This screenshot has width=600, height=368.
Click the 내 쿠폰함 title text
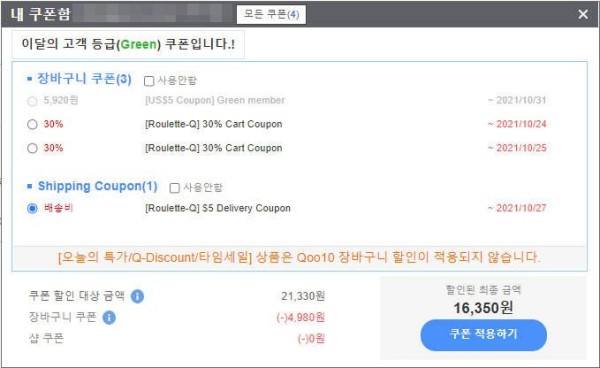pyautogui.click(x=41, y=14)
